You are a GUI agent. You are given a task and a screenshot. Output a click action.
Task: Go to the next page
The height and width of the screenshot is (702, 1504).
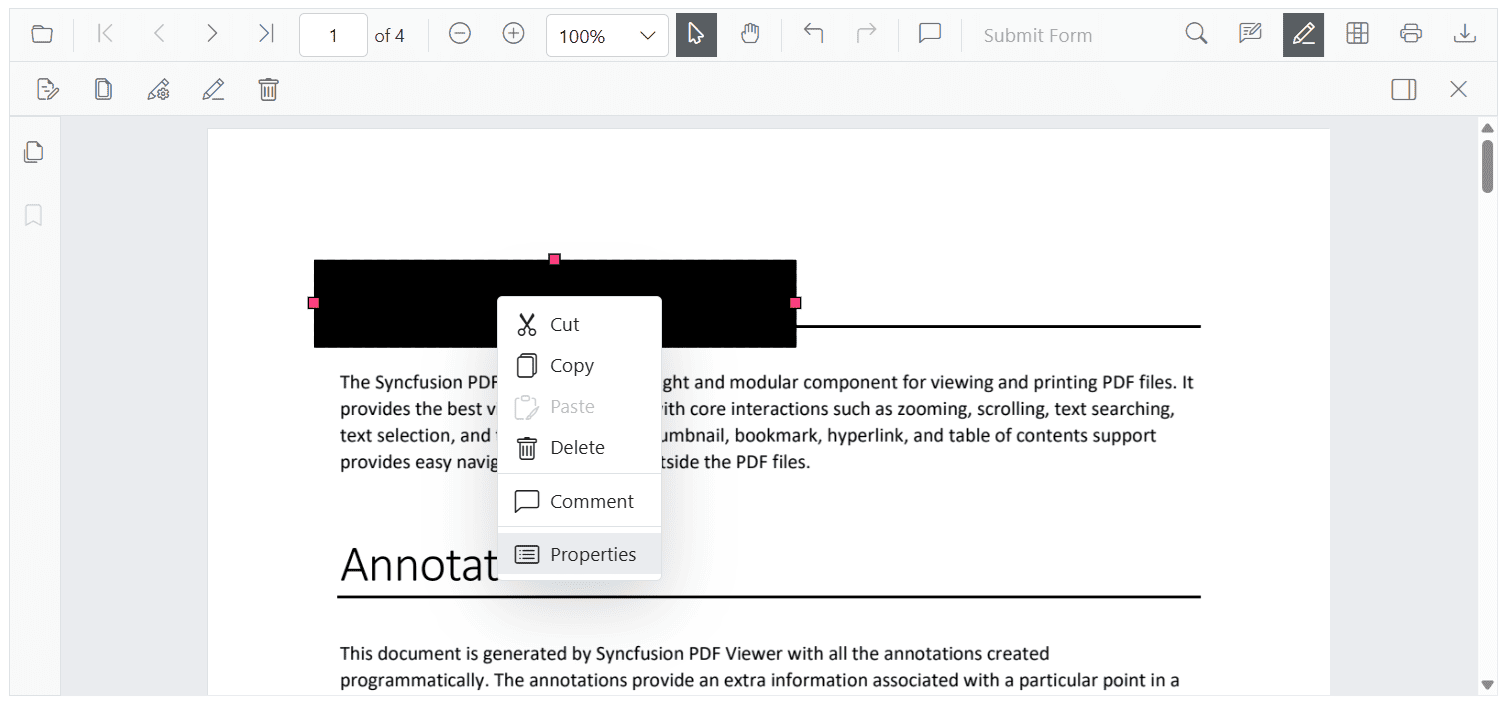pyautogui.click(x=212, y=33)
